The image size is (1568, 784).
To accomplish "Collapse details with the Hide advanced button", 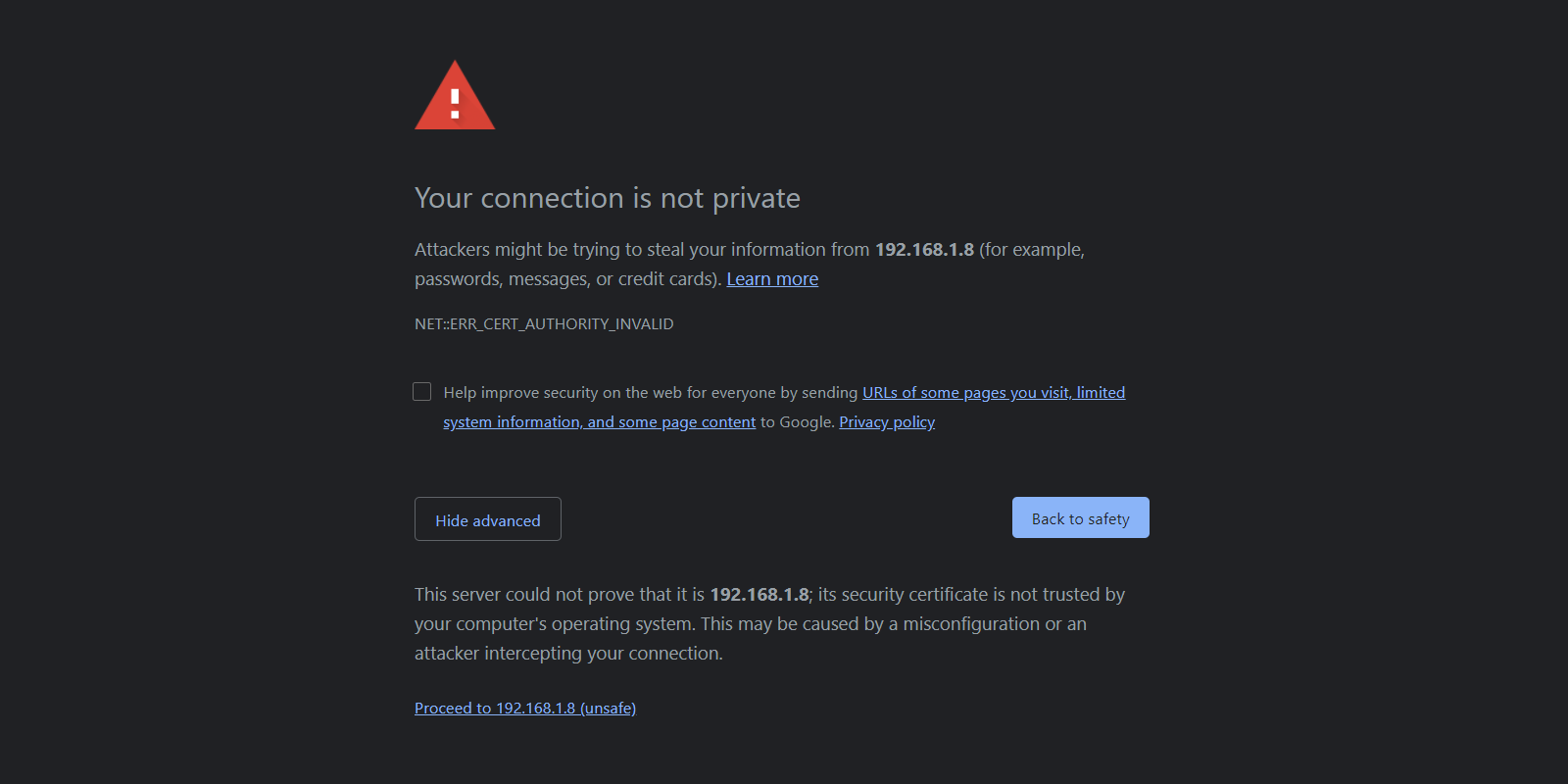I will click(x=487, y=518).
